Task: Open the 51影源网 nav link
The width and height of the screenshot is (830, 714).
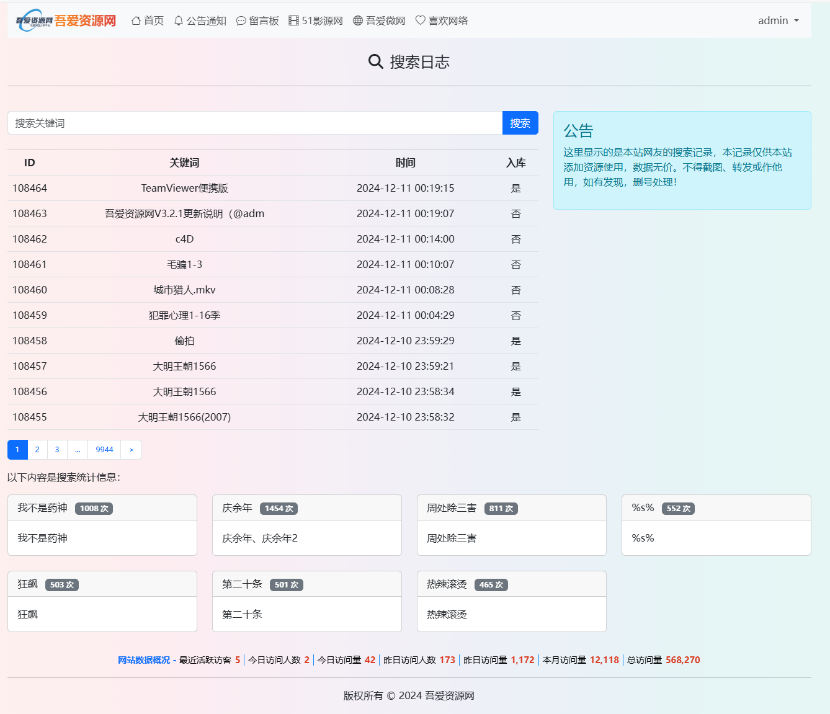Action: [315, 21]
